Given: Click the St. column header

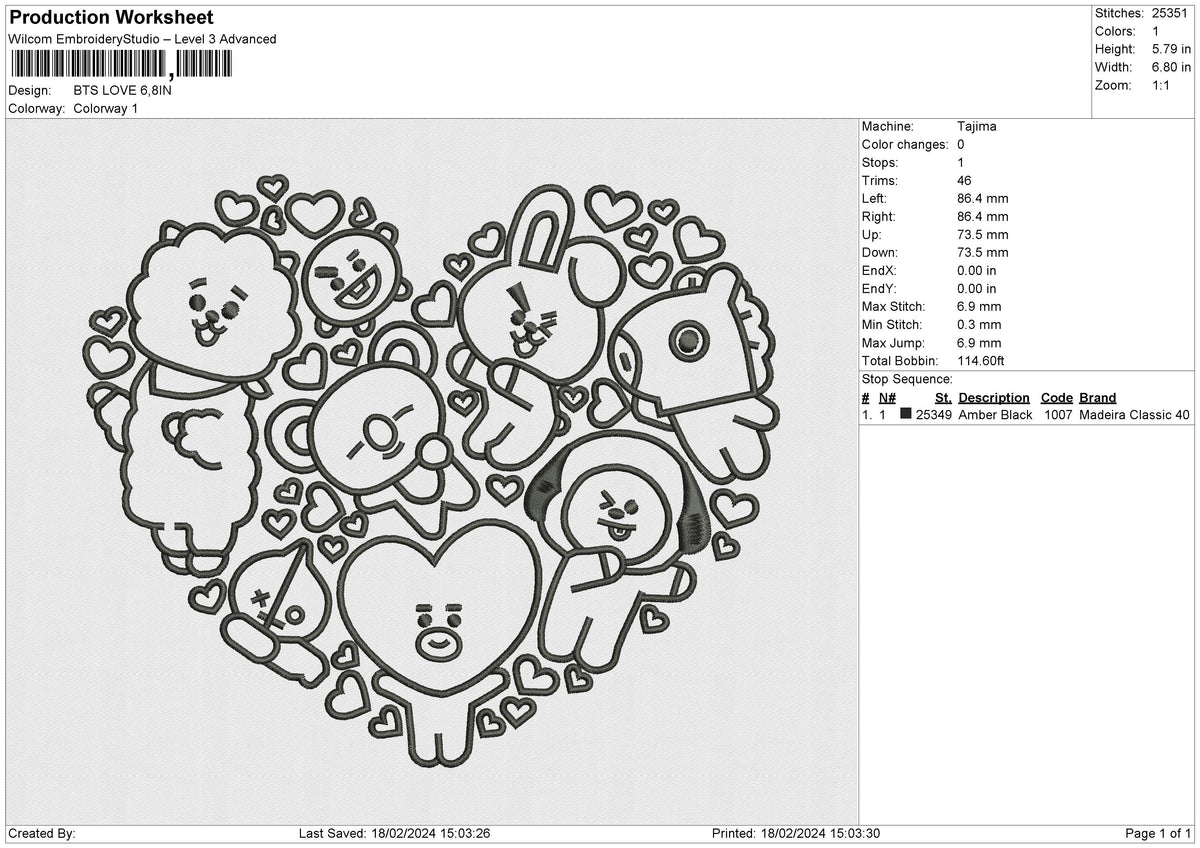Looking at the screenshot, I should (x=943, y=397).
